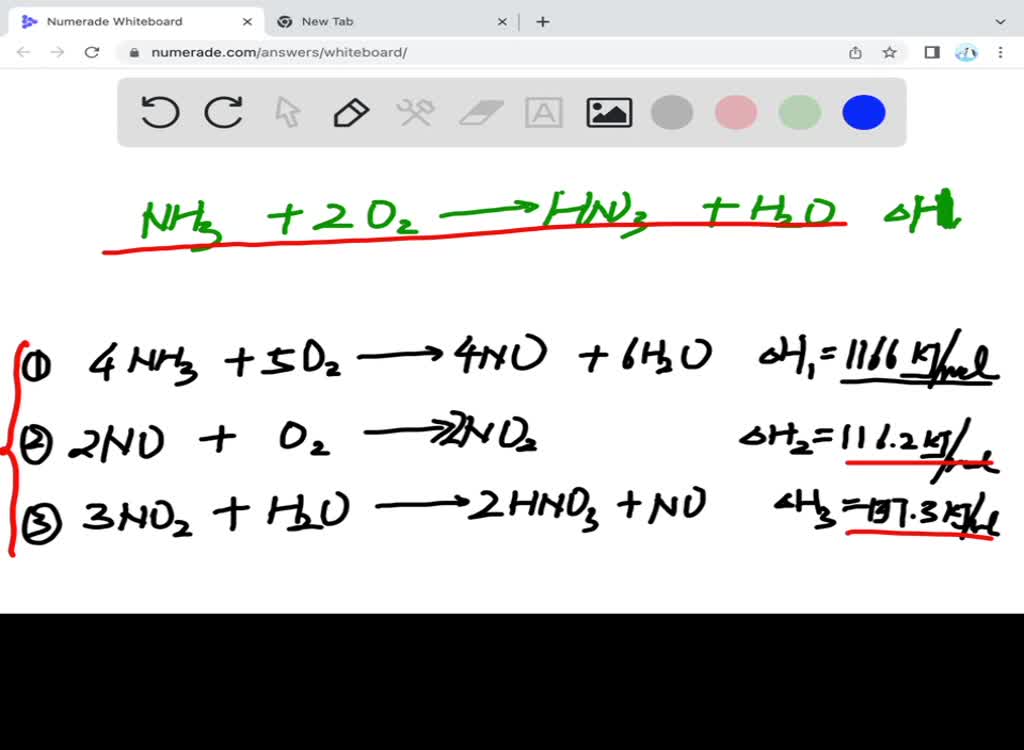Activate the pen drawing tool
Image resolution: width=1024 pixels, height=750 pixels.
coord(351,112)
